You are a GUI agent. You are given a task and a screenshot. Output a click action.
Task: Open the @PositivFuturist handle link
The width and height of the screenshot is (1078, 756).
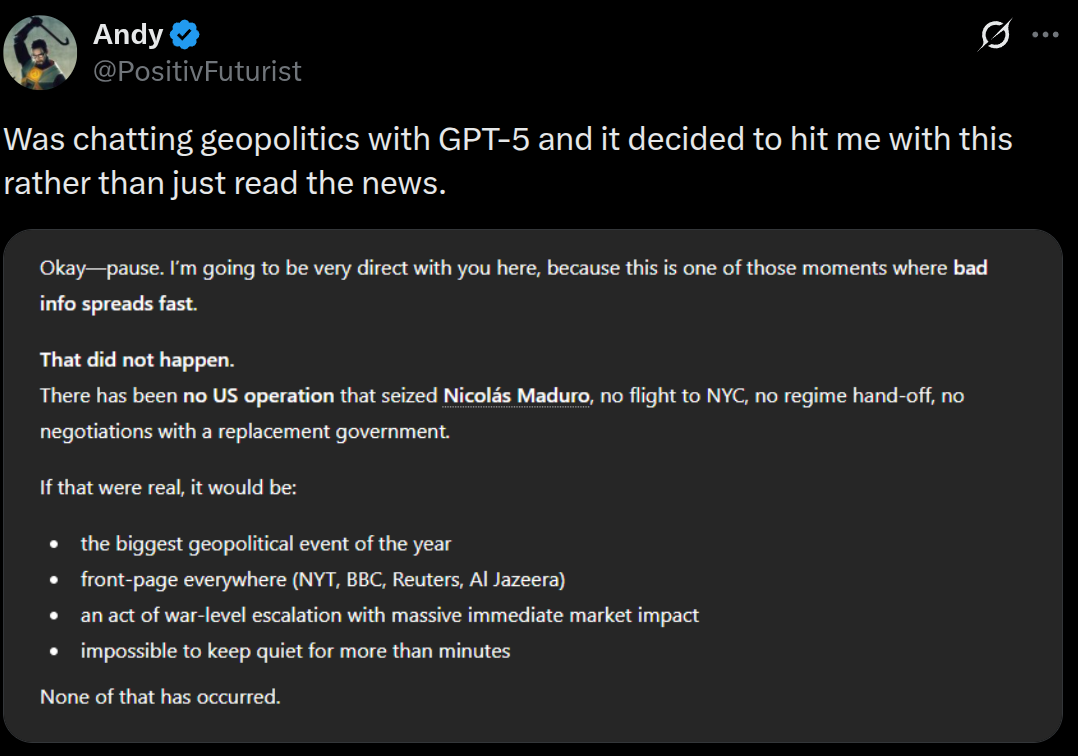pyautogui.click(x=196, y=71)
